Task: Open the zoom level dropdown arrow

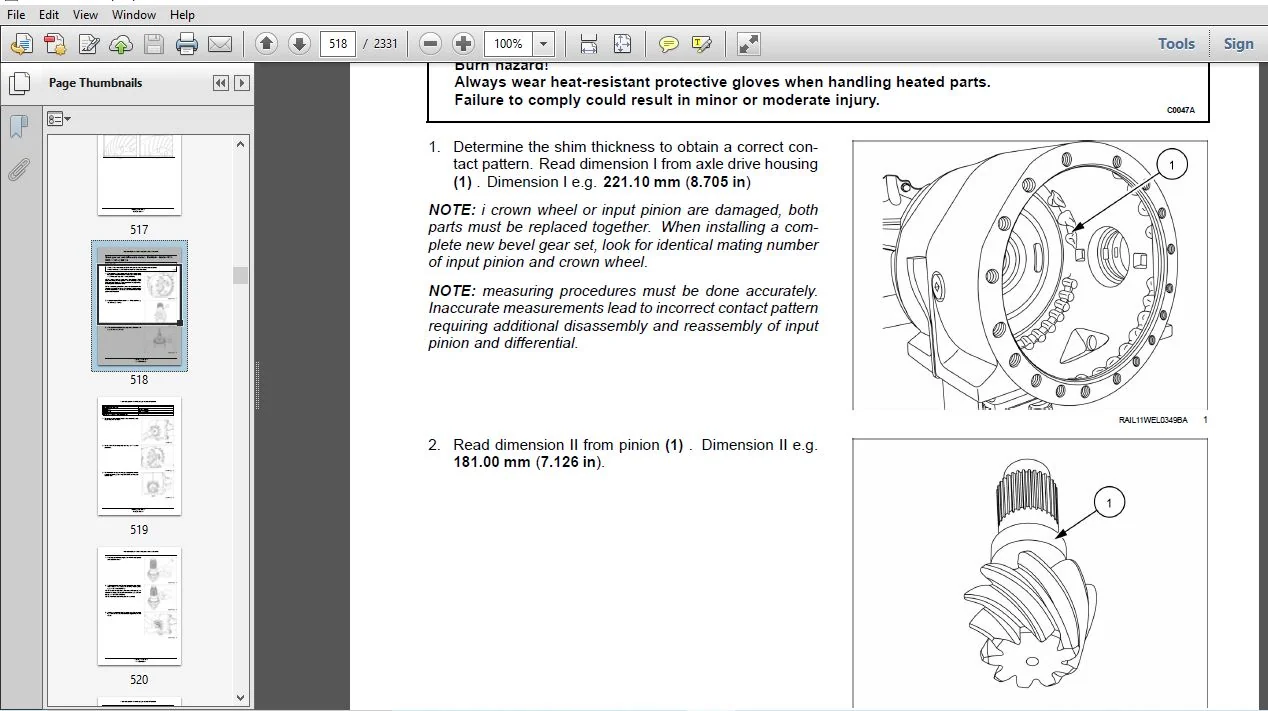Action: [543, 44]
